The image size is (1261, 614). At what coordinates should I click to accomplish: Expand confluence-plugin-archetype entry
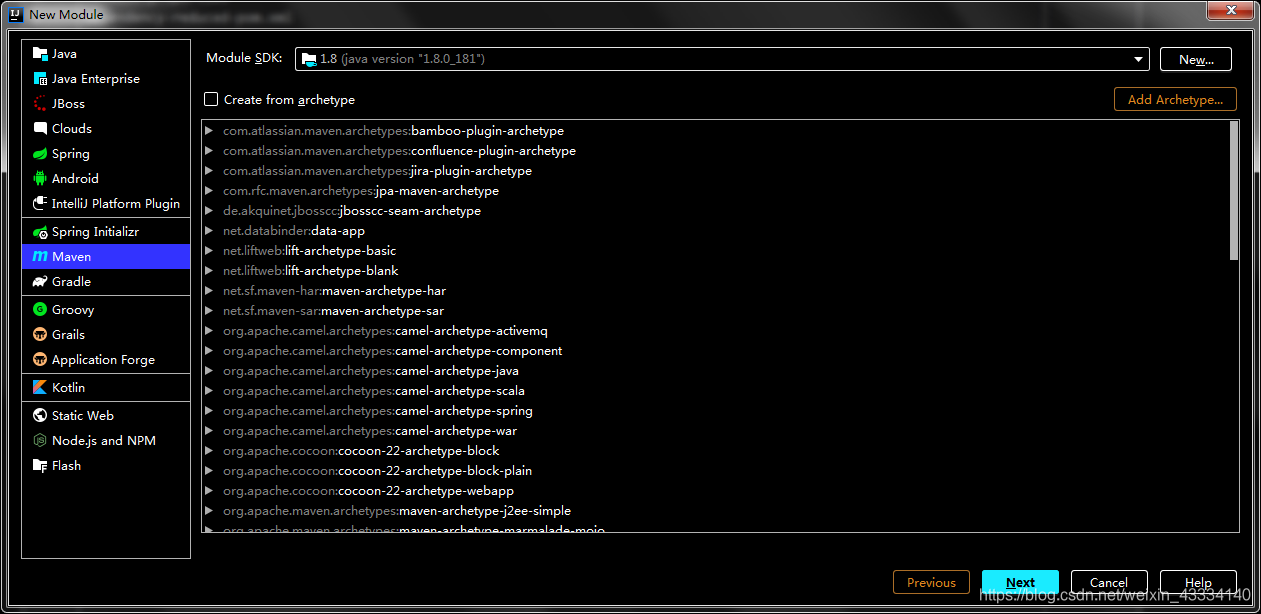209,151
